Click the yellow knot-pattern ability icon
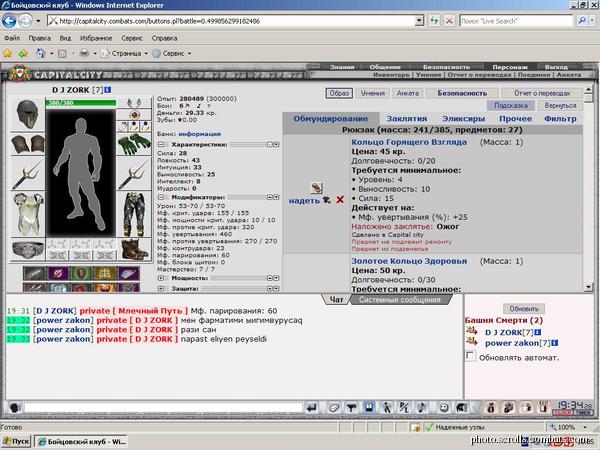The height and width of the screenshot is (450, 600). pyautogui.click(x=105, y=273)
